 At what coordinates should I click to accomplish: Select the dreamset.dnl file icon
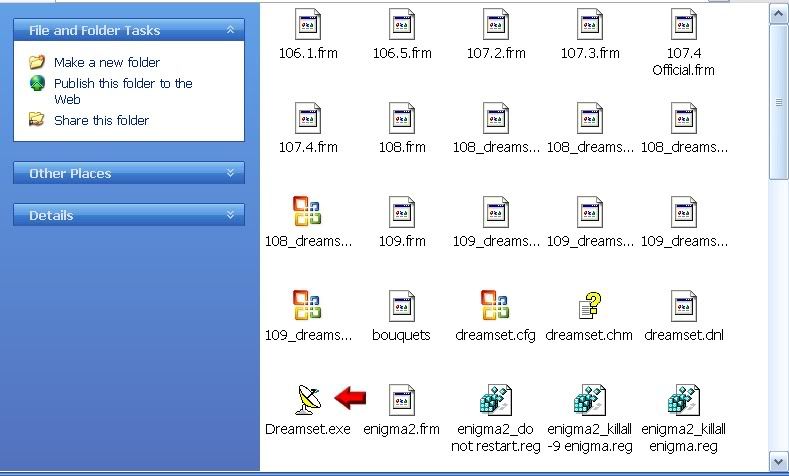click(684, 306)
